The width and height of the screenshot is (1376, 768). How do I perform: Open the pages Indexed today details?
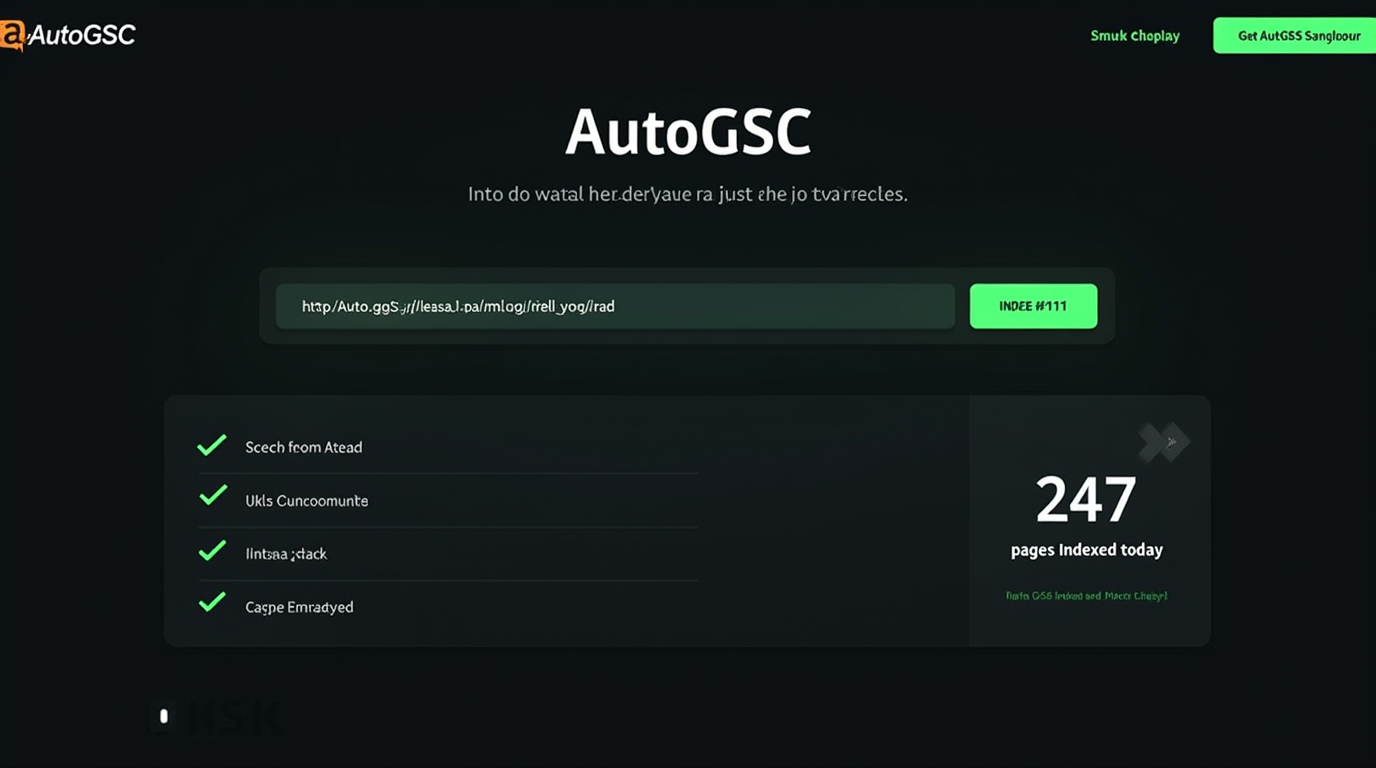(1087, 549)
